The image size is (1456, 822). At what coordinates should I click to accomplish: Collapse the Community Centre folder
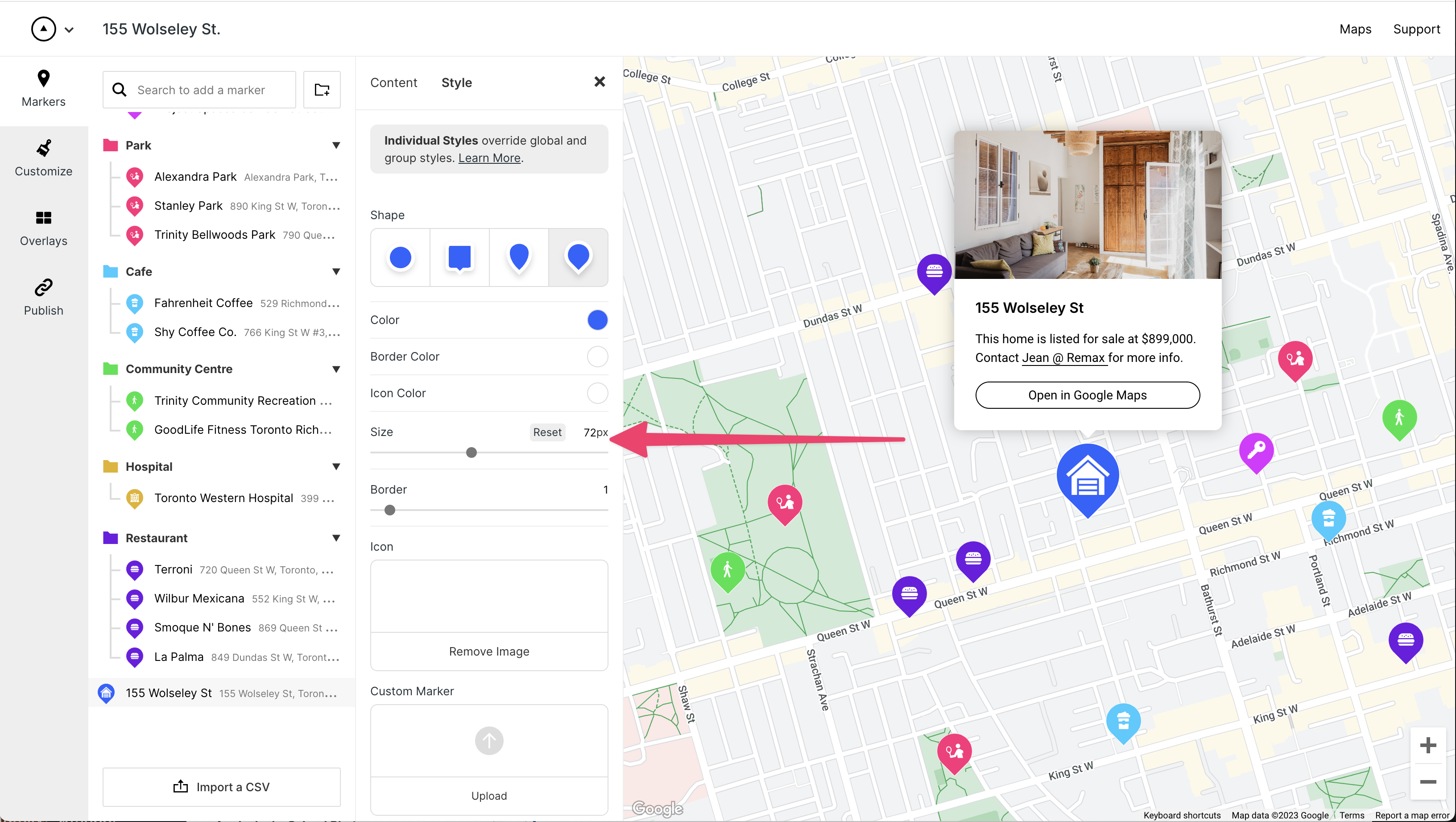click(336, 369)
